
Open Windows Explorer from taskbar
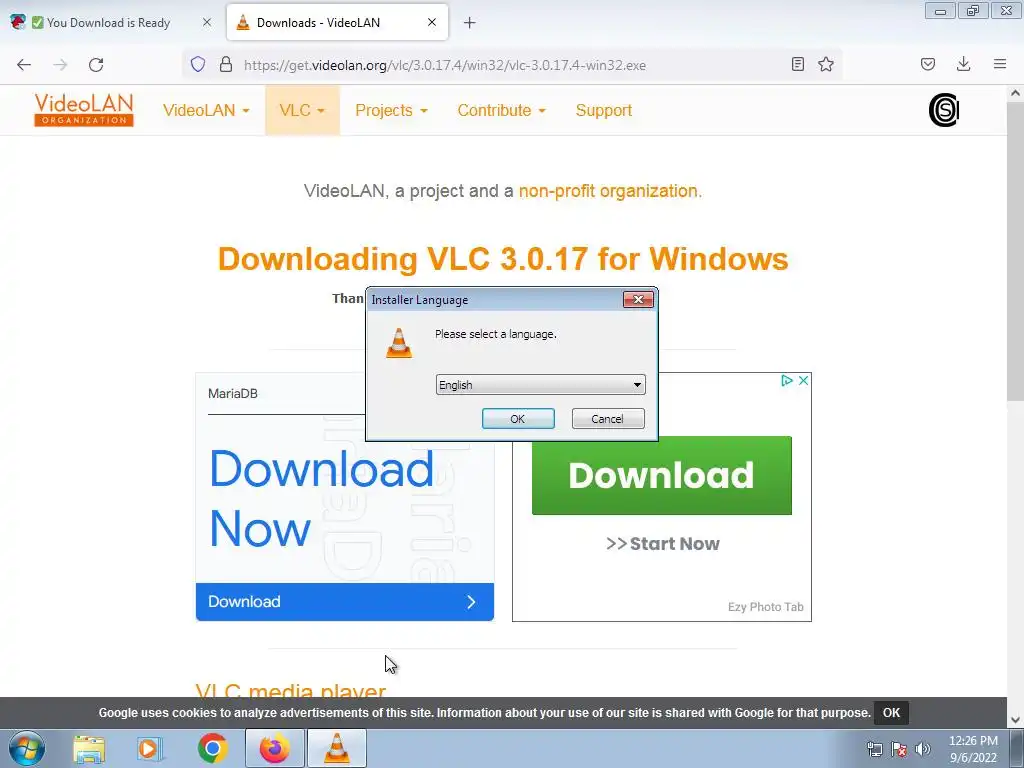pos(89,748)
